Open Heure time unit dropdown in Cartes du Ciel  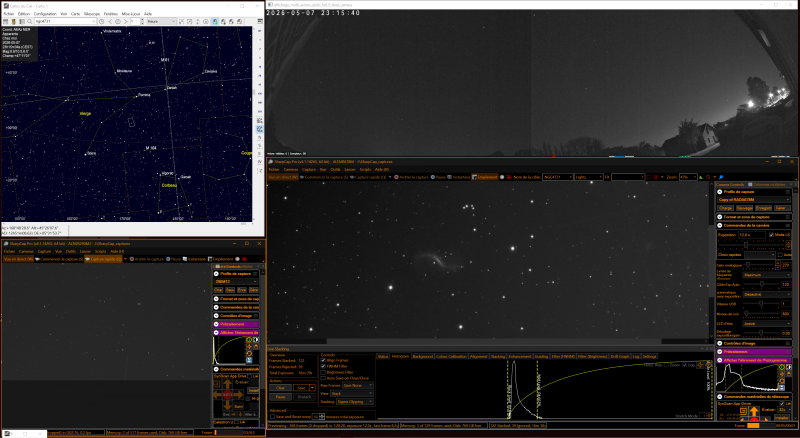(161, 21)
